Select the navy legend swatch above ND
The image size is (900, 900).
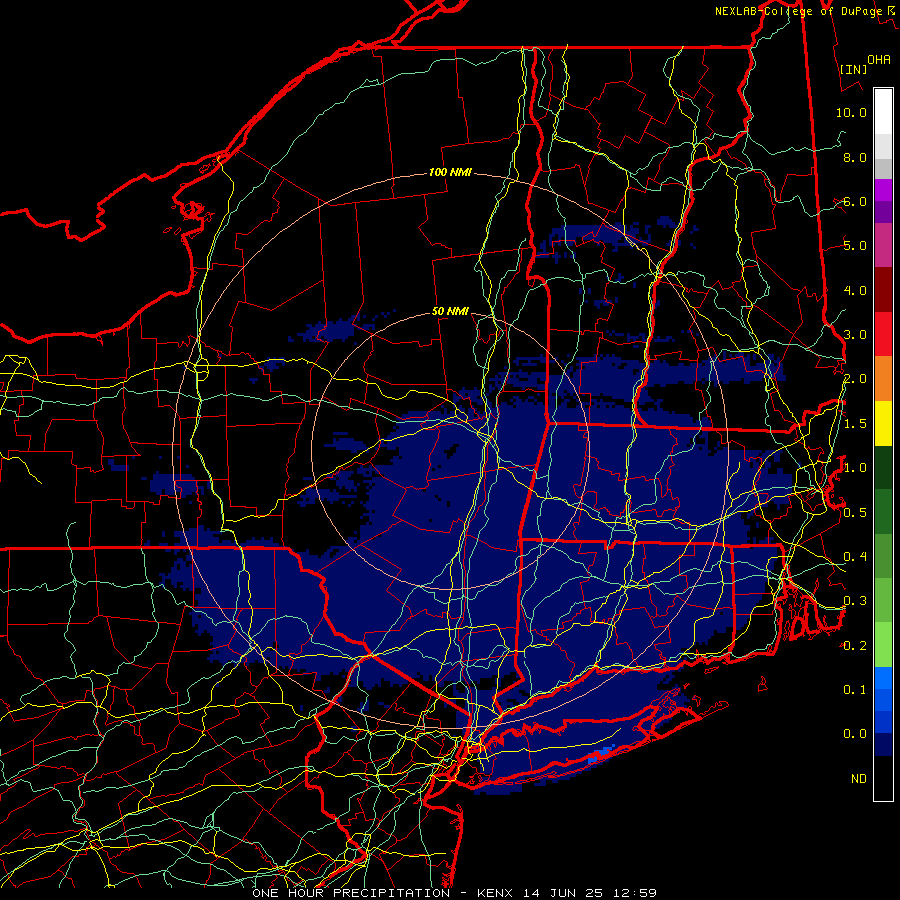(x=883, y=745)
